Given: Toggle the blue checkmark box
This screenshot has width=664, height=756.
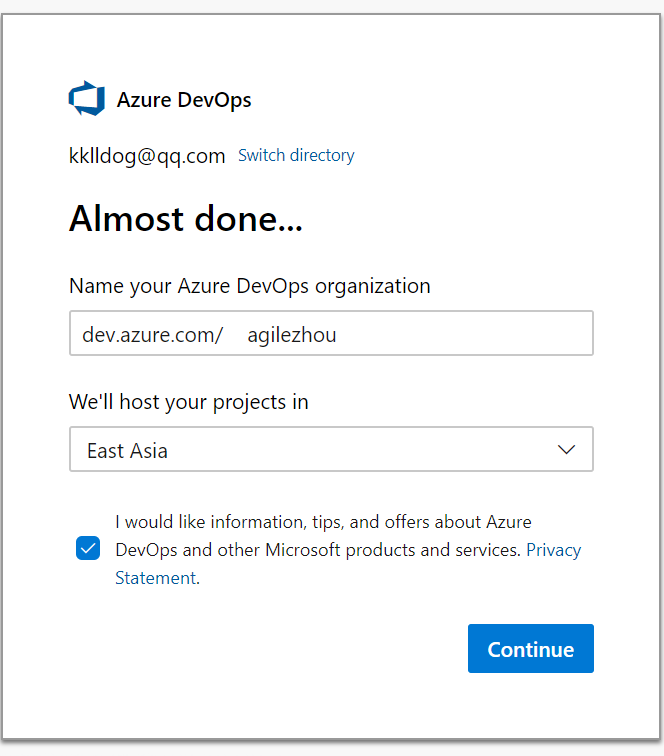Looking at the screenshot, I should (x=88, y=548).
